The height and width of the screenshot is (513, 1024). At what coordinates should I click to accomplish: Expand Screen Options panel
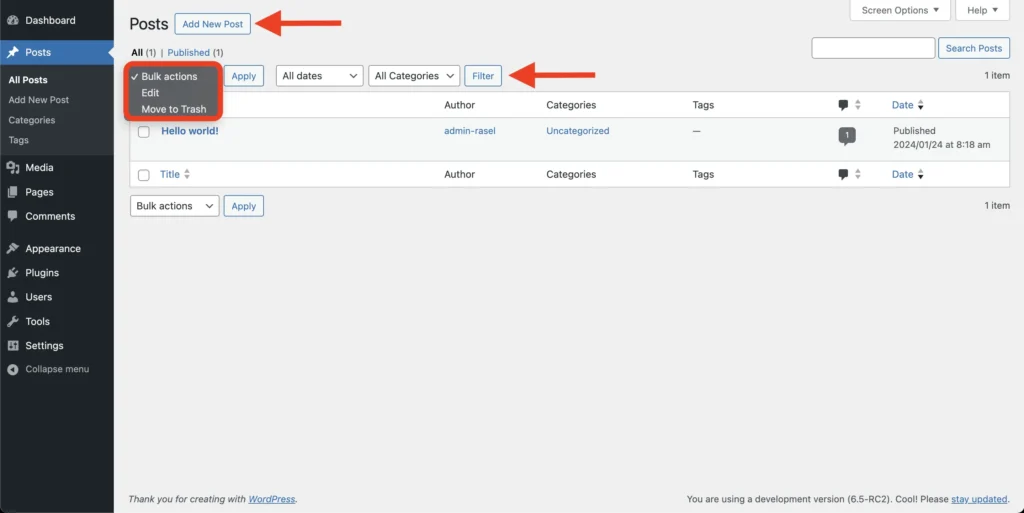tap(900, 10)
